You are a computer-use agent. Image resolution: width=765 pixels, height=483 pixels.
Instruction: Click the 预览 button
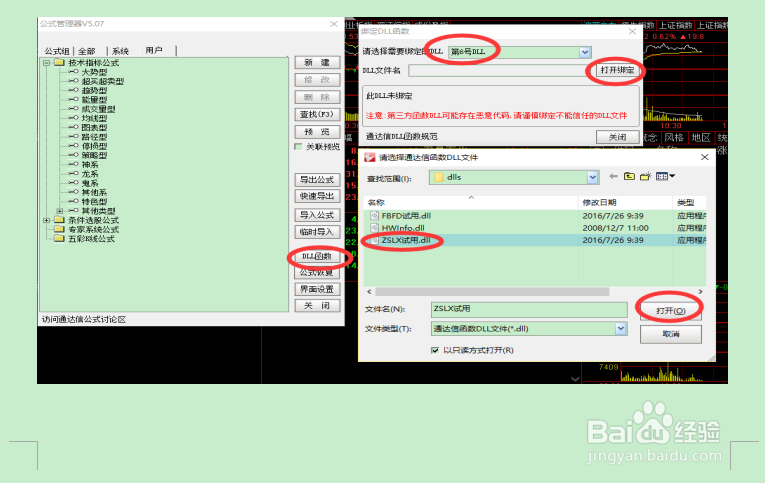(317, 132)
